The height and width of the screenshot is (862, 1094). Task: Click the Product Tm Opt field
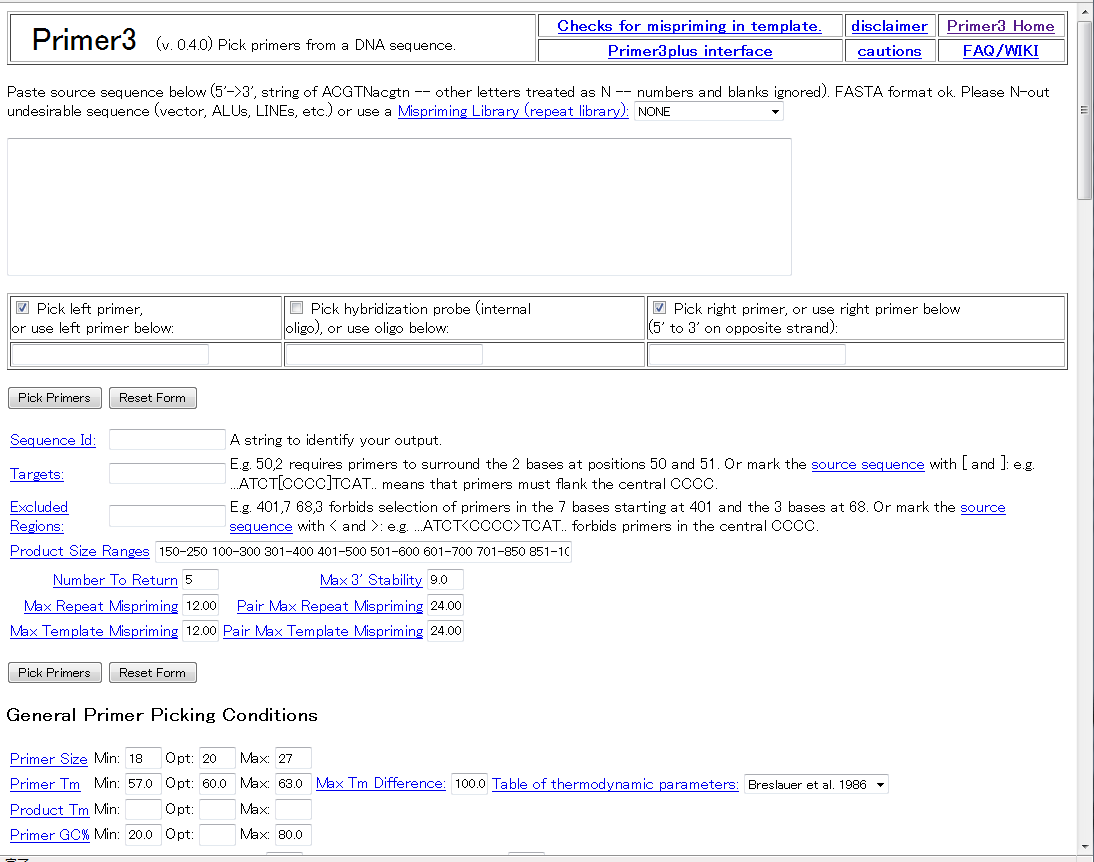[x=217, y=810]
